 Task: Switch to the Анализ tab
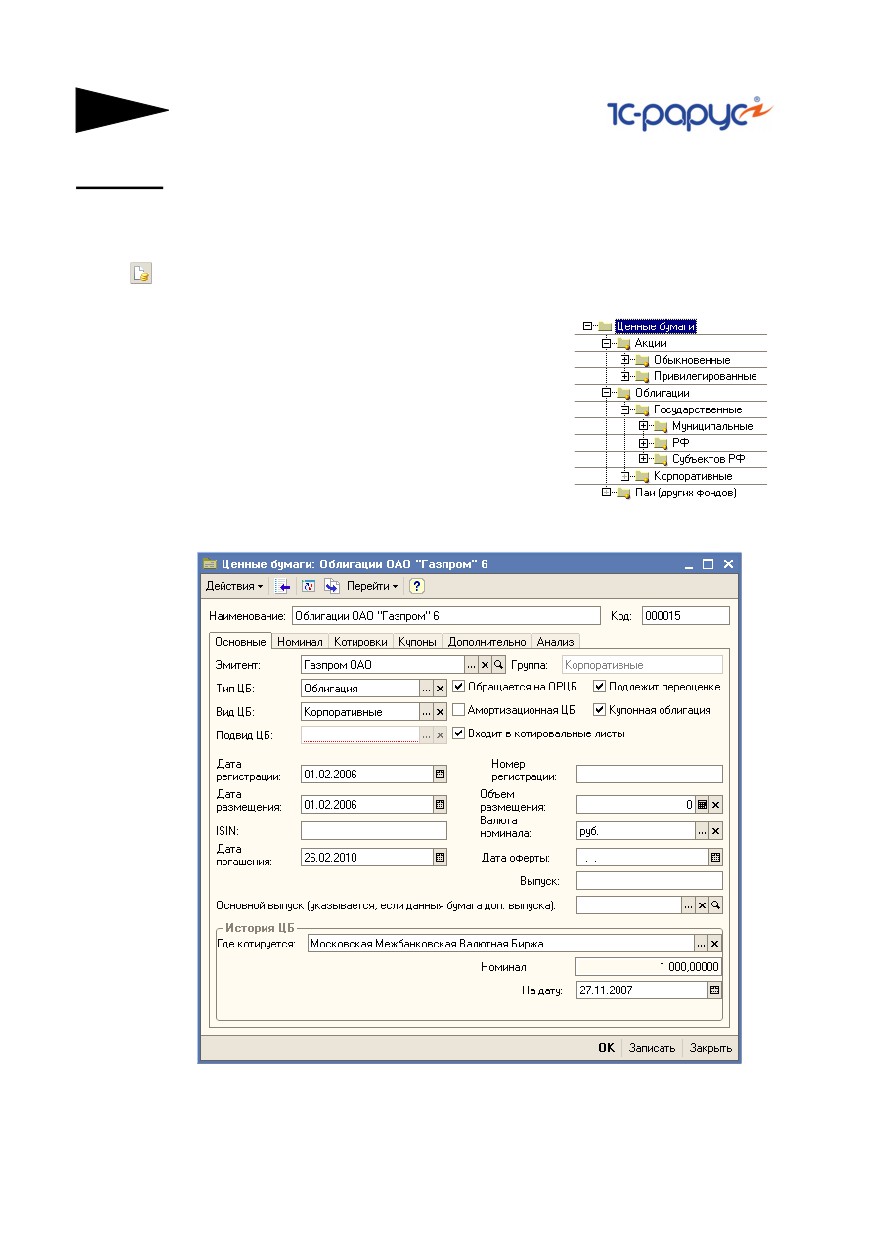click(x=555, y=642)
